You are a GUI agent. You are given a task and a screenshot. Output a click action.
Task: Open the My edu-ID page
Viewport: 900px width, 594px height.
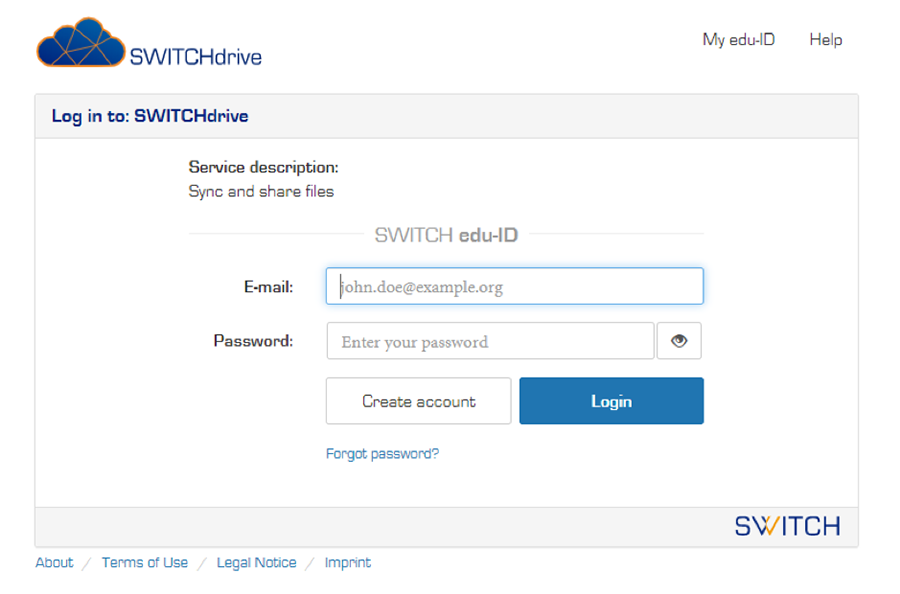738,40
